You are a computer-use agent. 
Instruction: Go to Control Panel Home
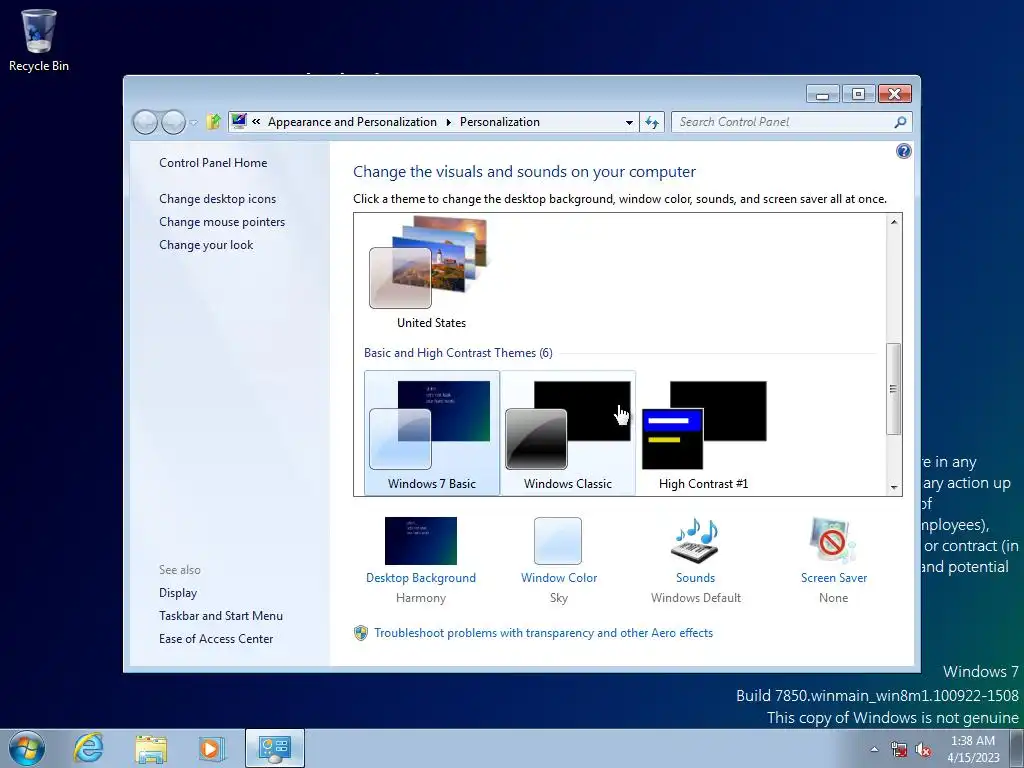click(x=213, y=163)
